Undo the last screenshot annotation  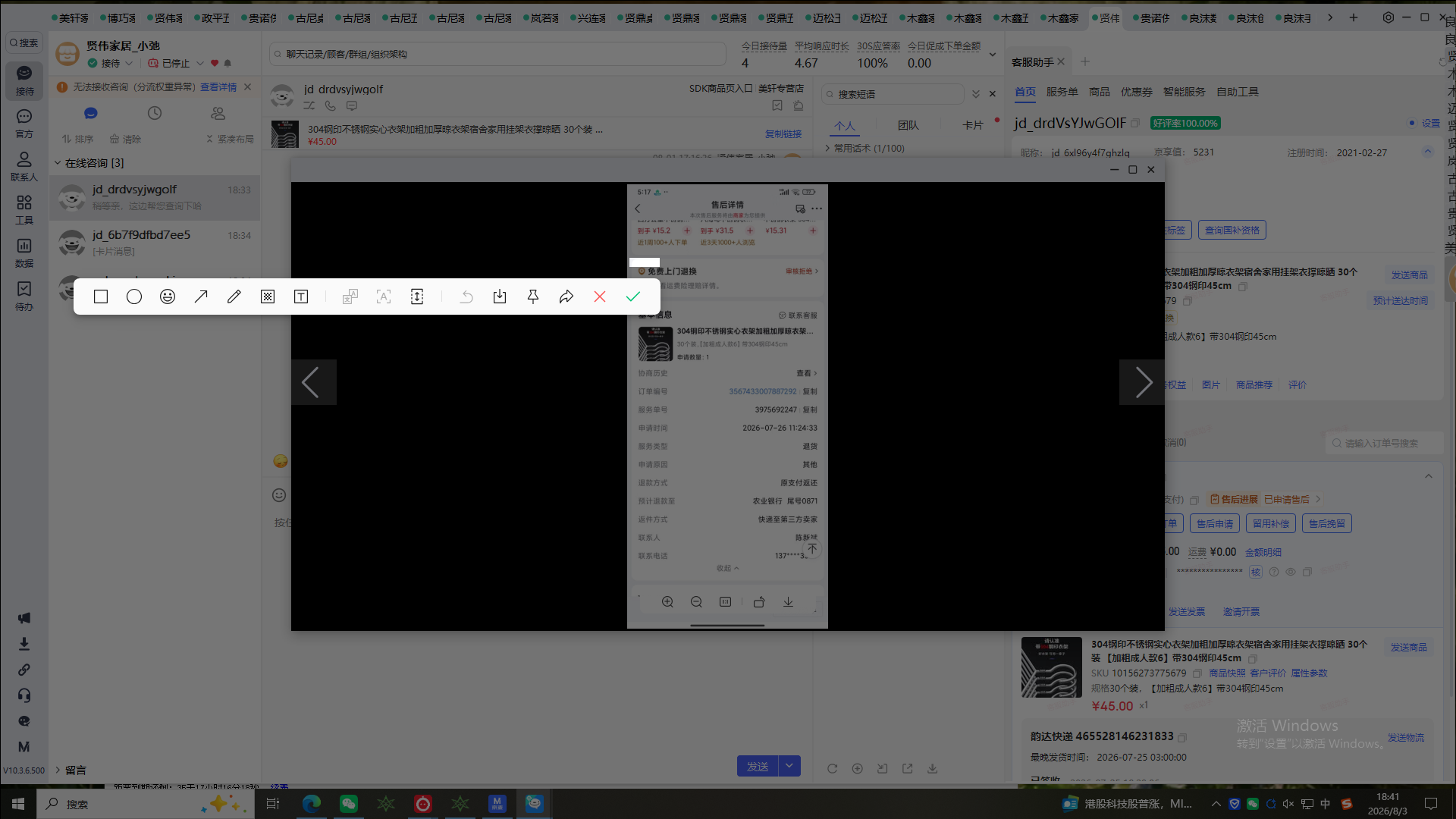[466, 297]
